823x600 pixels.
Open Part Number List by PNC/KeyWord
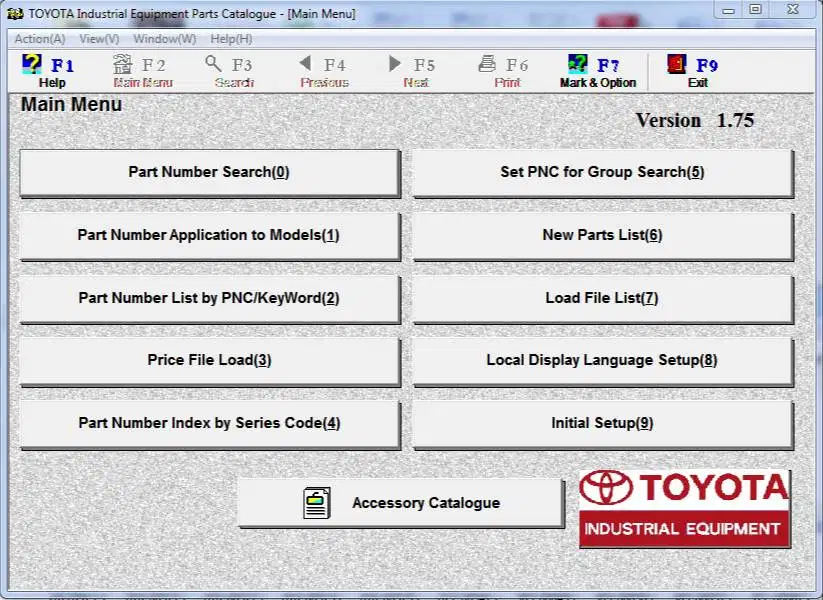(x=209, y=298)
